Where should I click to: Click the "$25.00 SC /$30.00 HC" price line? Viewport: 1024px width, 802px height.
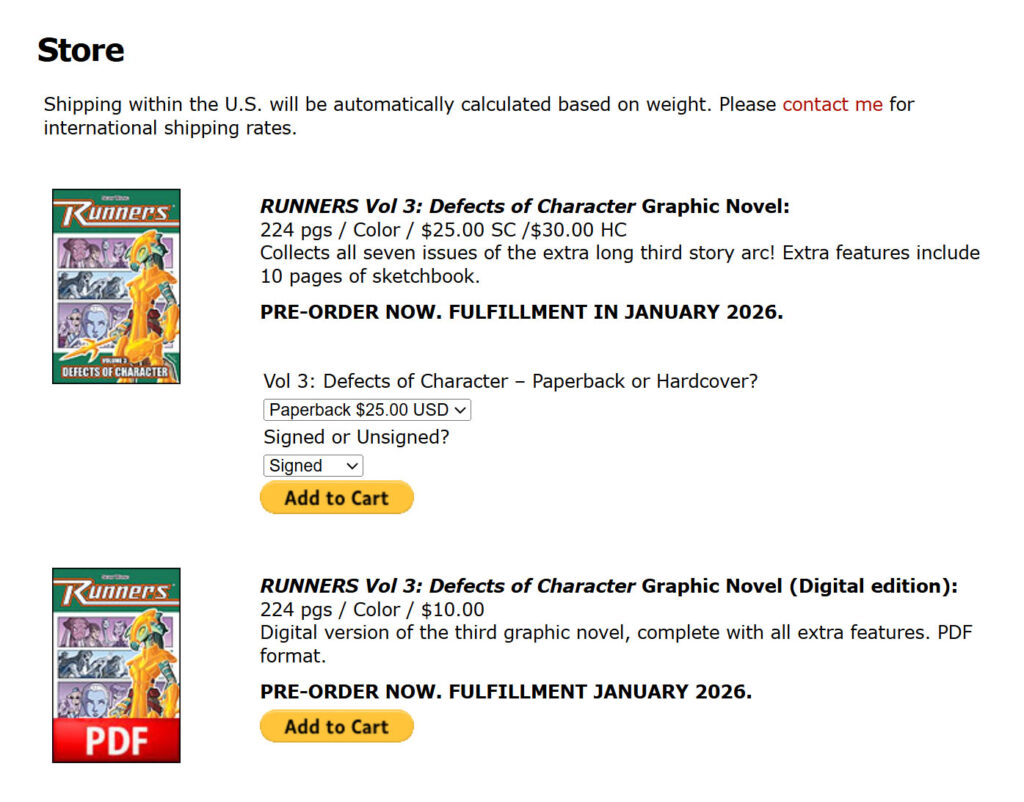[443, 230]
